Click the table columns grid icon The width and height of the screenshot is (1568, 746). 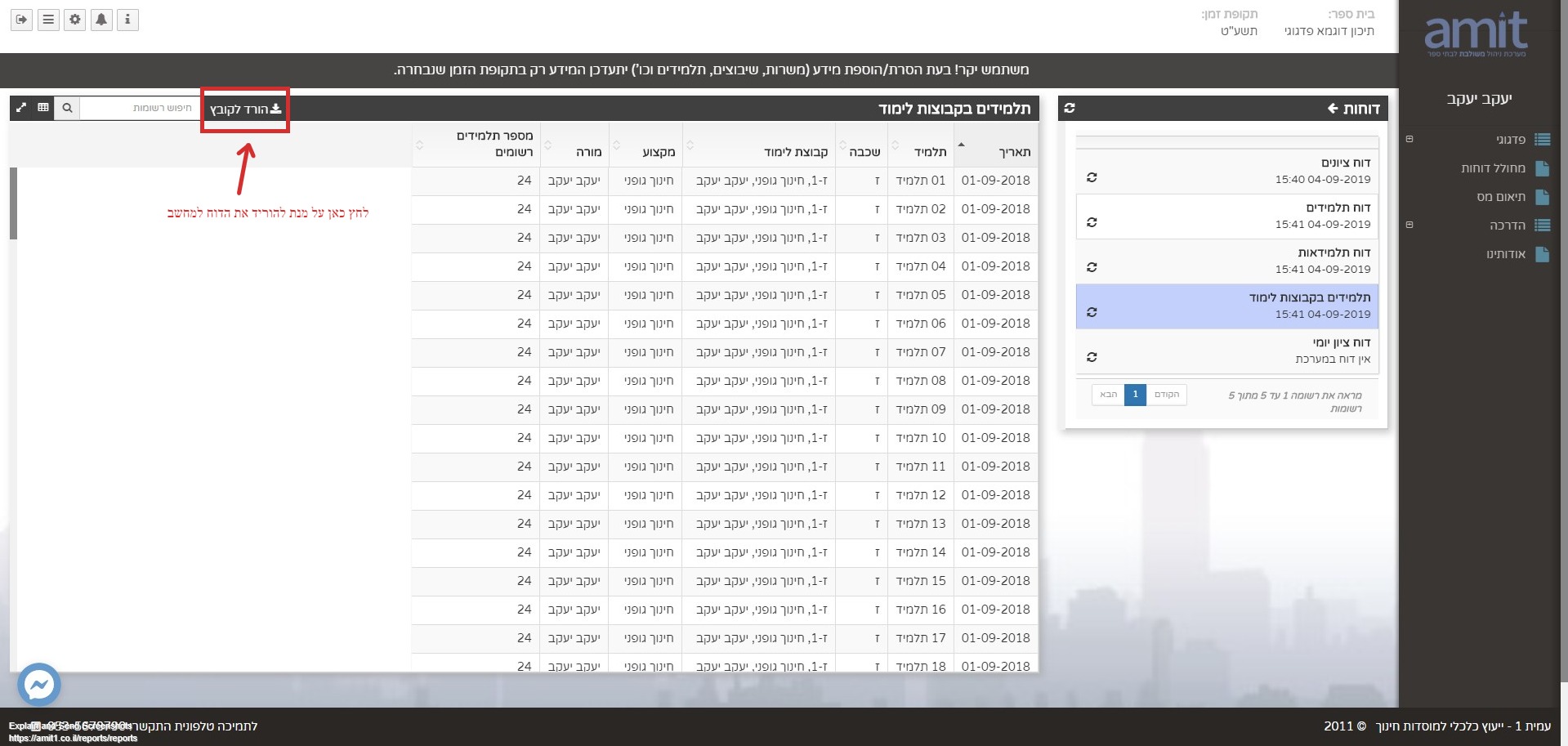[43, 108]
